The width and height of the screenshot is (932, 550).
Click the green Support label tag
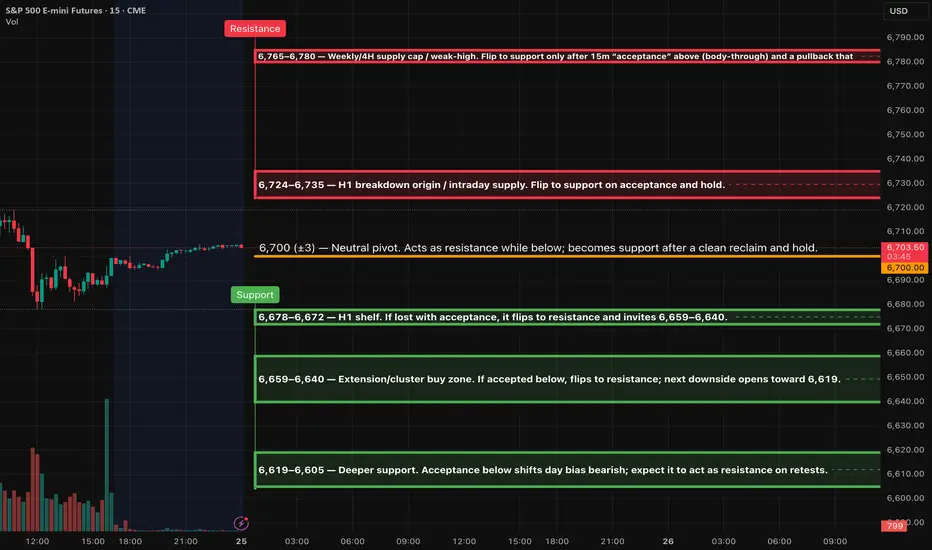point(255,295)
